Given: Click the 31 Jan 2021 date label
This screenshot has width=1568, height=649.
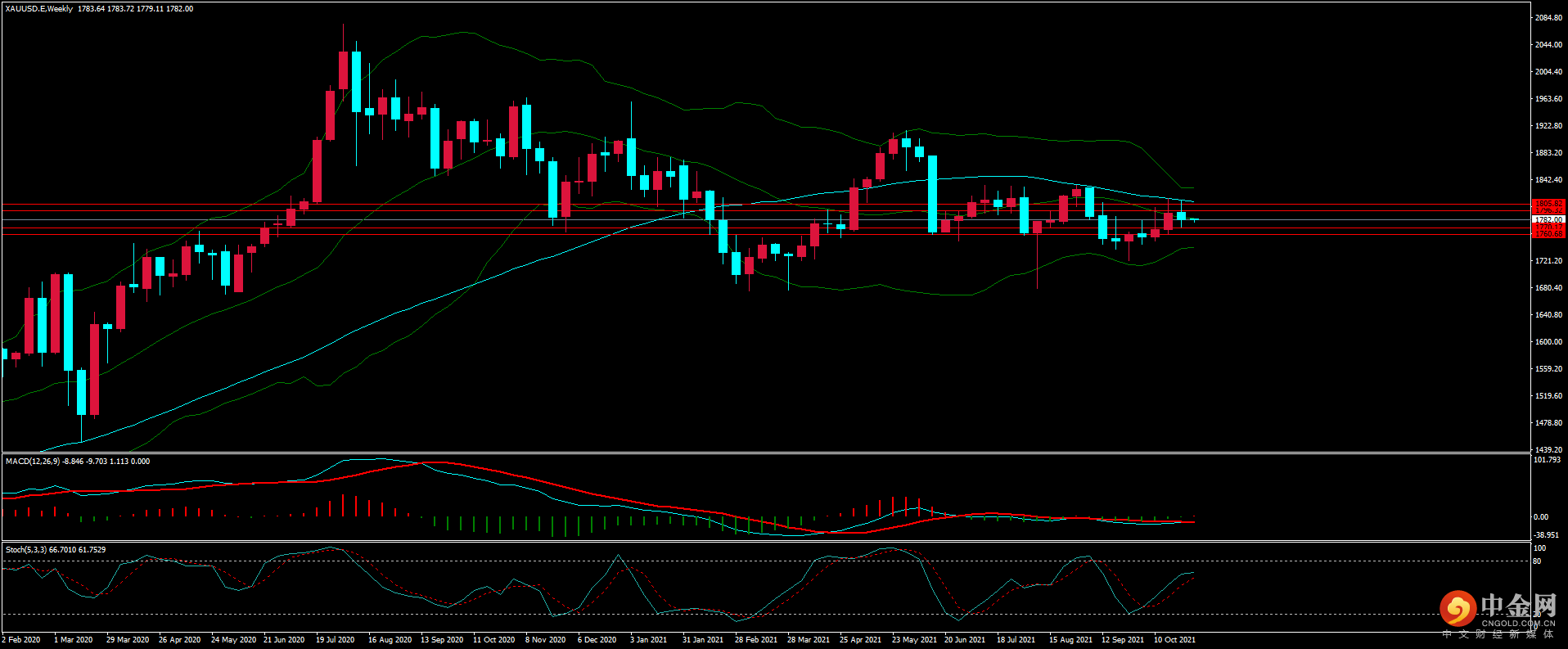Looking at the screenshot, I should [703, 640].
